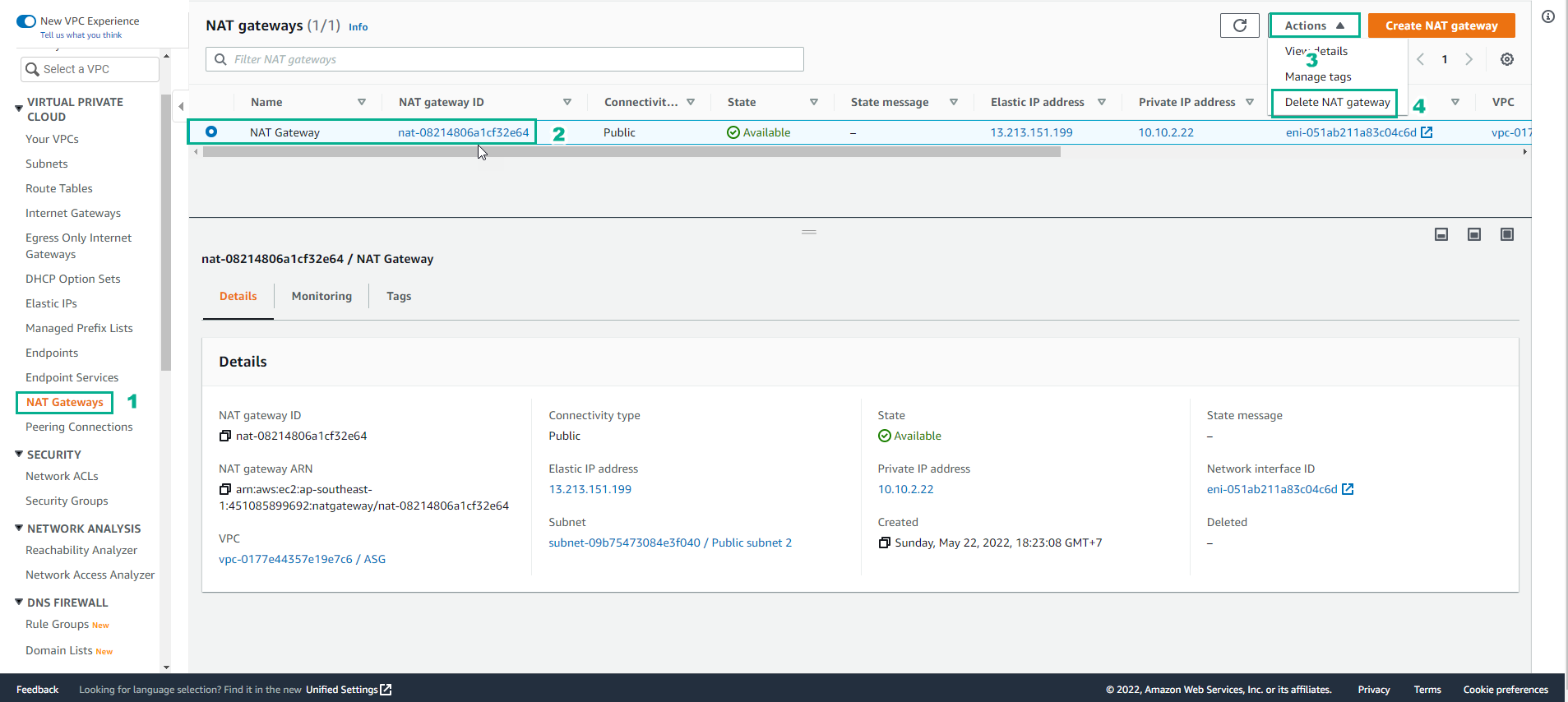Click the refresh NAT gateways icon button

[x=1239, y=25]
